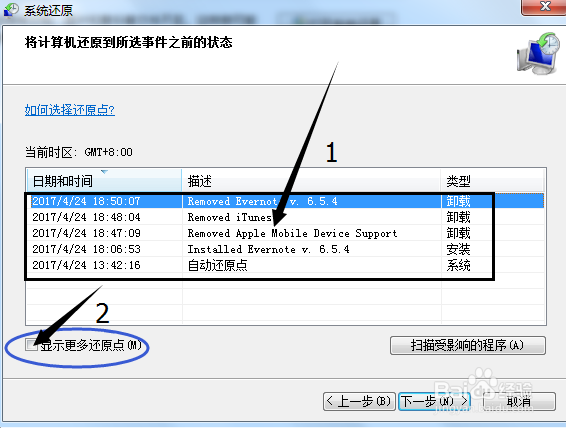Click the Removed iTunes description
The height and width of the screenshot is (428, 566).
click(230, 217)
